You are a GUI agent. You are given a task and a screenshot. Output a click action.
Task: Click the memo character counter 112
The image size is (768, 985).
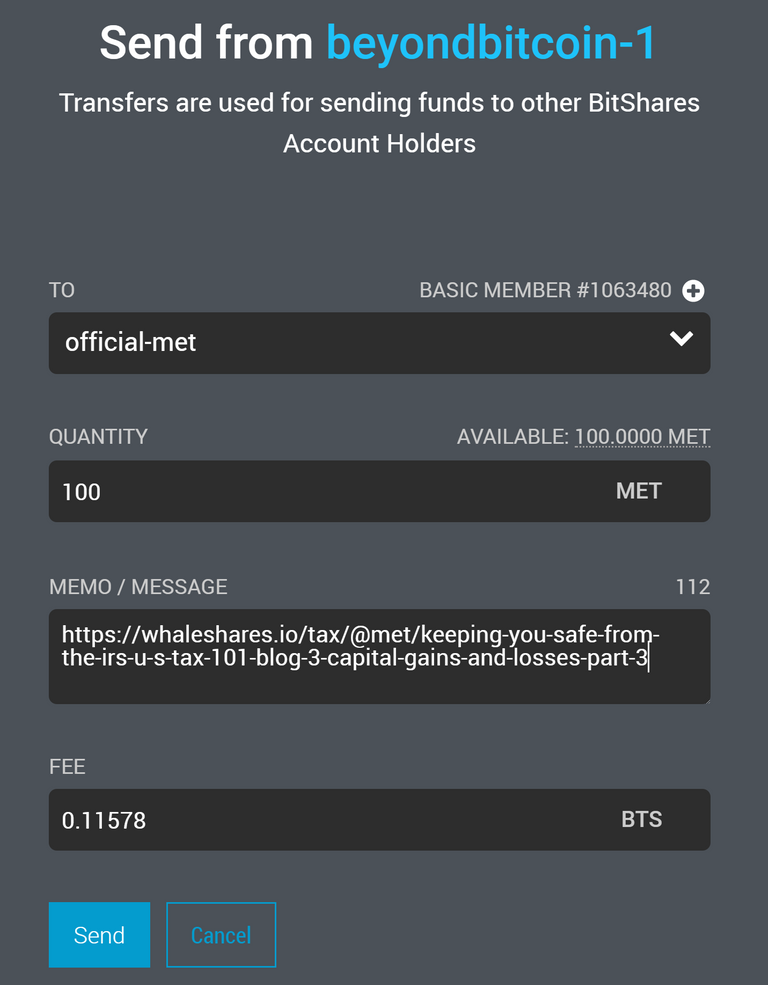click(692, 587)
